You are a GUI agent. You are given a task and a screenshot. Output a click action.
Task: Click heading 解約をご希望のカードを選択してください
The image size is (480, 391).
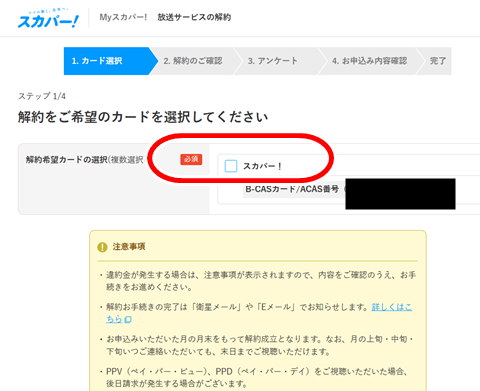pos(143,117)
